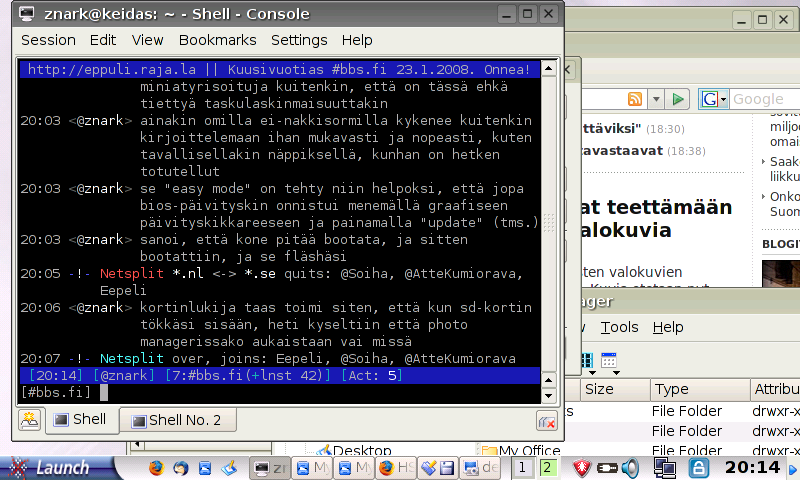
Task: Switch to virtual desktop 2
Action: click(x=547, y=467)
